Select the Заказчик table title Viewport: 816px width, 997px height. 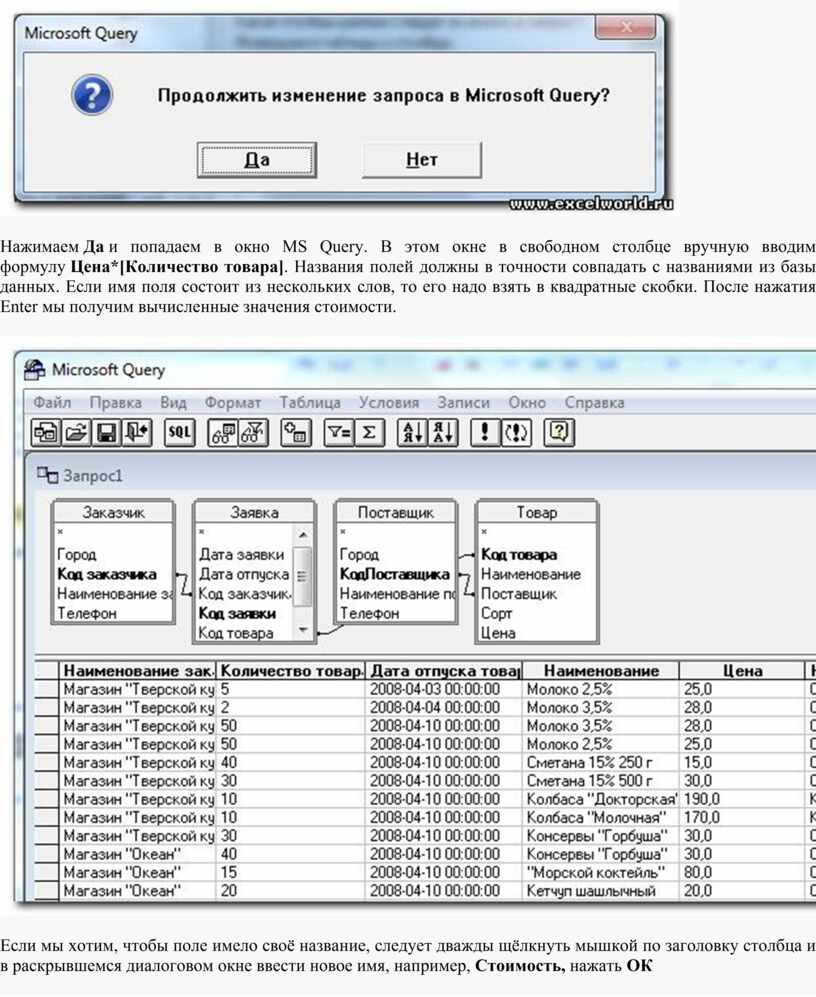pyautogui.click(x=113, y=512)
